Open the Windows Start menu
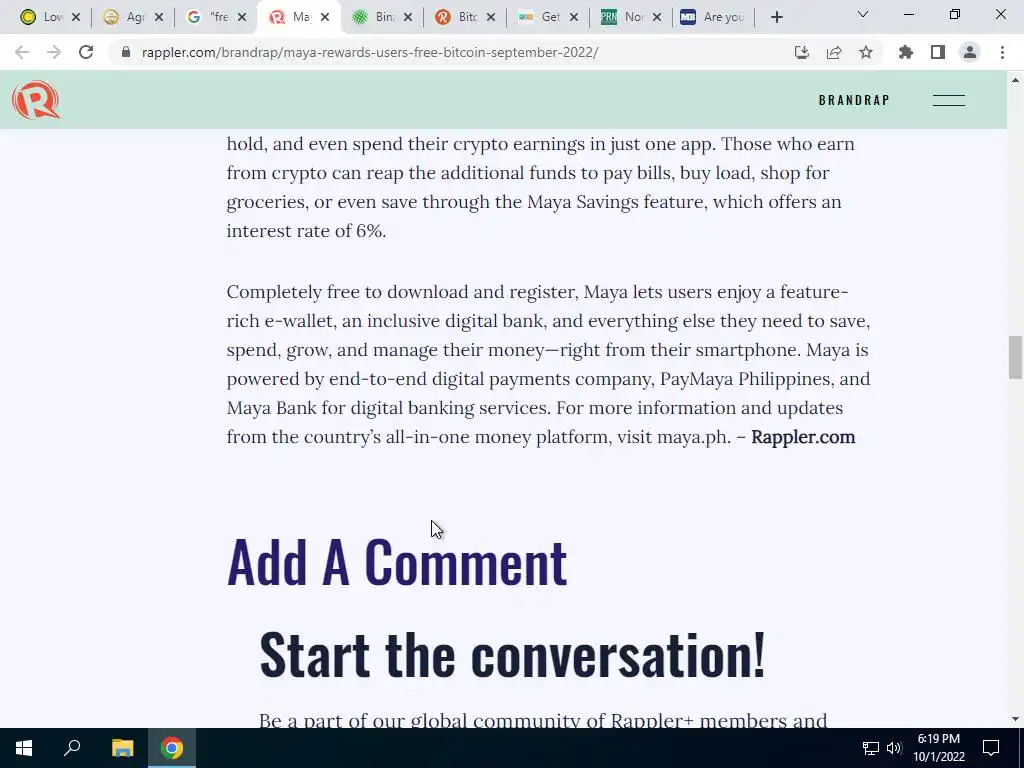1024x768 pixels. (24, 748)
